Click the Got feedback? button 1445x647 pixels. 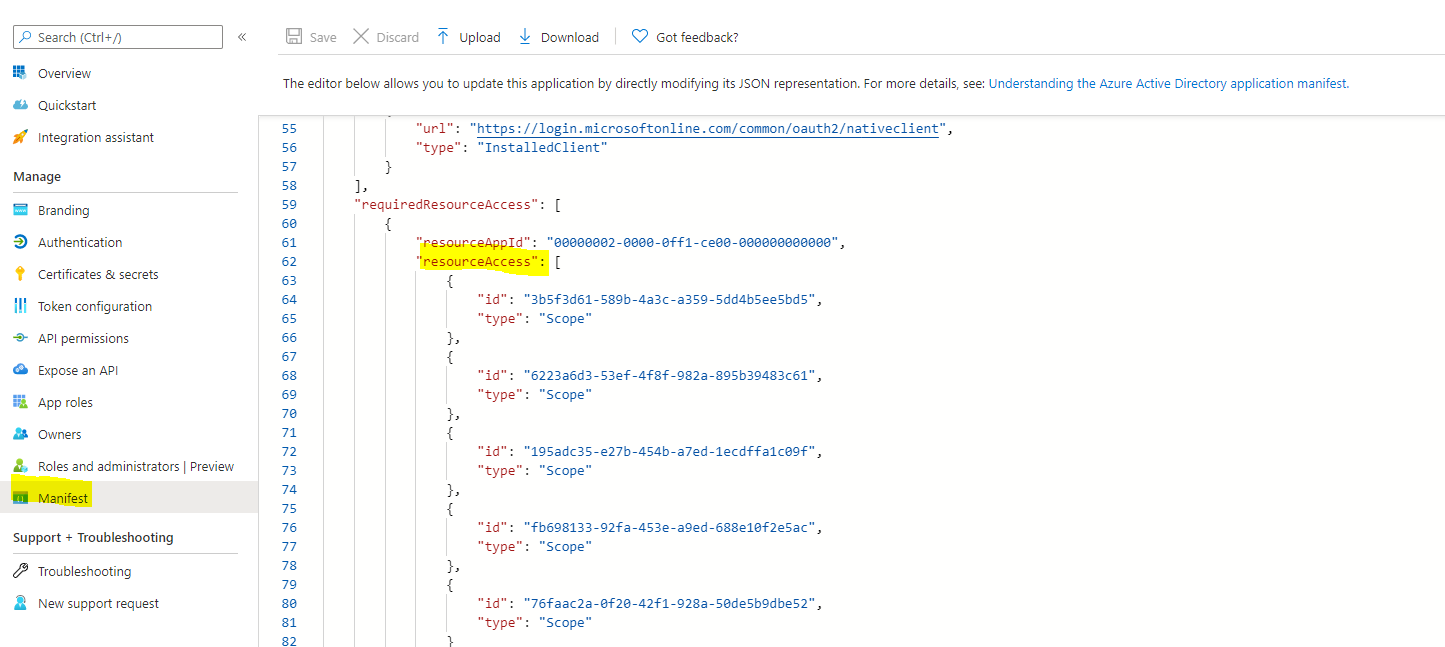point(685,37)
